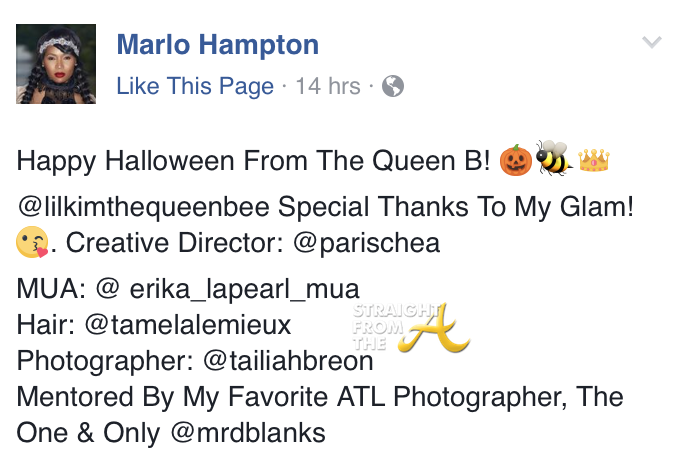Click the erika_lapearl_mua MUA handle

[x=245, y=288]
